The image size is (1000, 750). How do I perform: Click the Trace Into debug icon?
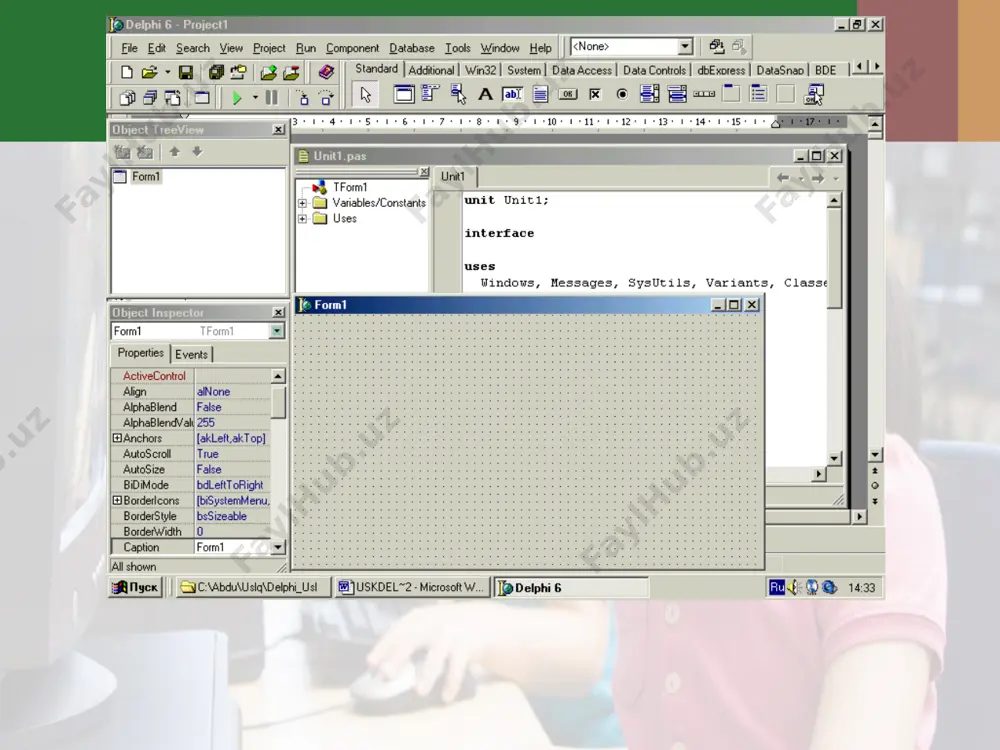pyautogui.click(x=304, y=98)
